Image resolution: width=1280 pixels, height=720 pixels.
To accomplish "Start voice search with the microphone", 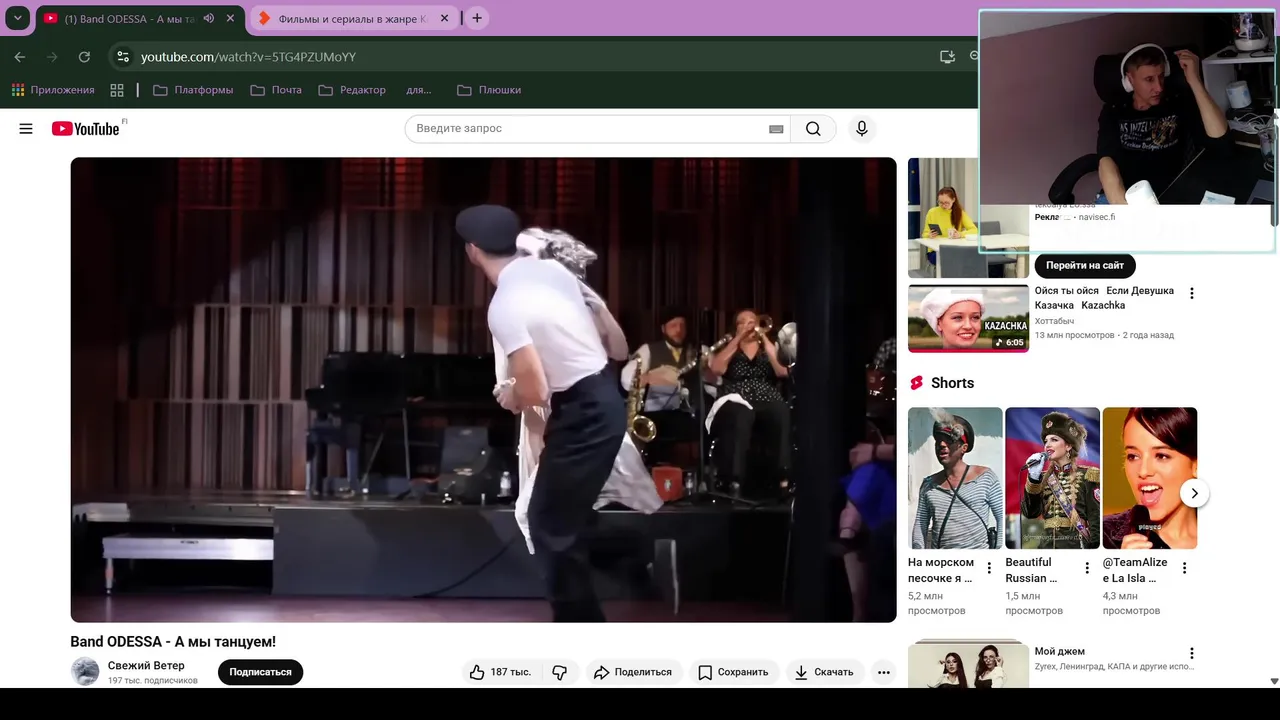I will [861, 129].
